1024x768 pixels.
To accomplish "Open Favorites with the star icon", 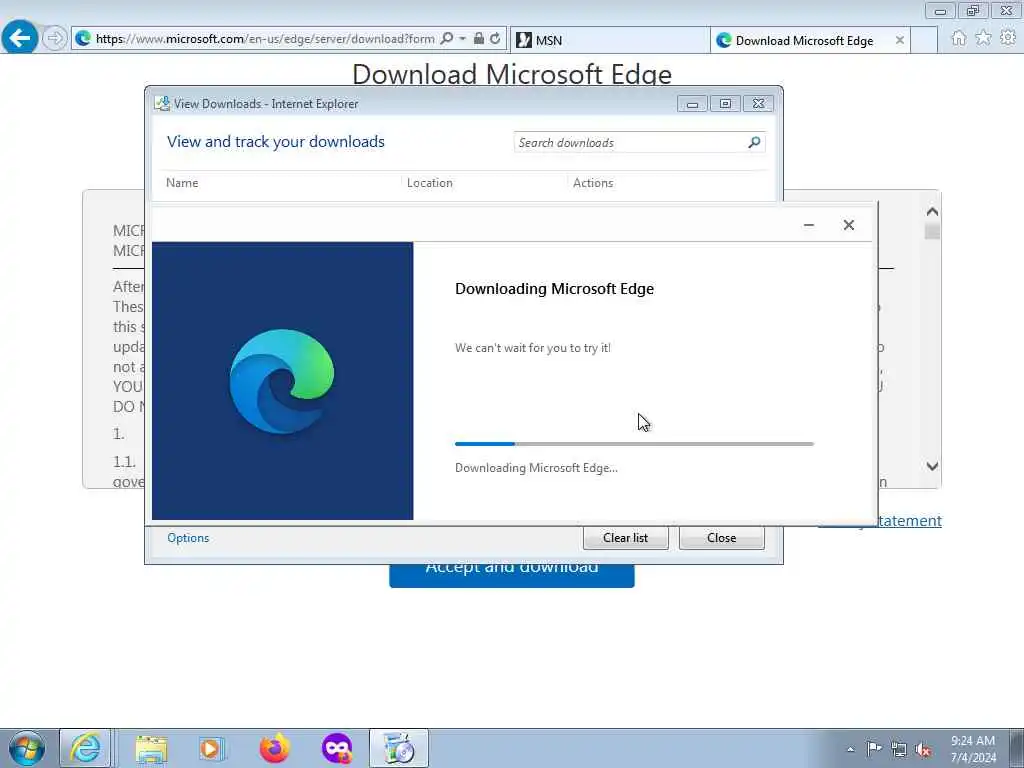I will click(x=983, y=38).
